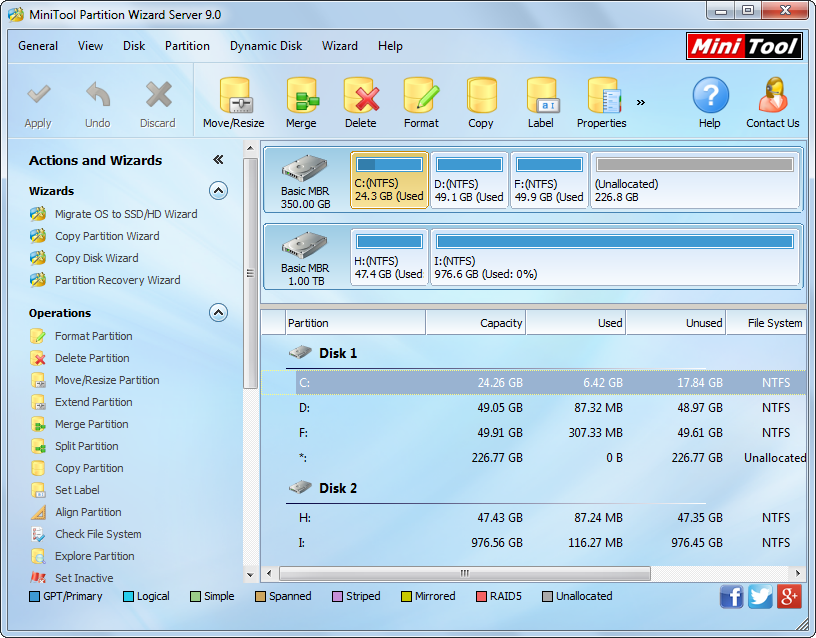Viewport: 816px width, 638px height.
Task: Click the Copy toolbar icon
Action: [x=481, y=96]
